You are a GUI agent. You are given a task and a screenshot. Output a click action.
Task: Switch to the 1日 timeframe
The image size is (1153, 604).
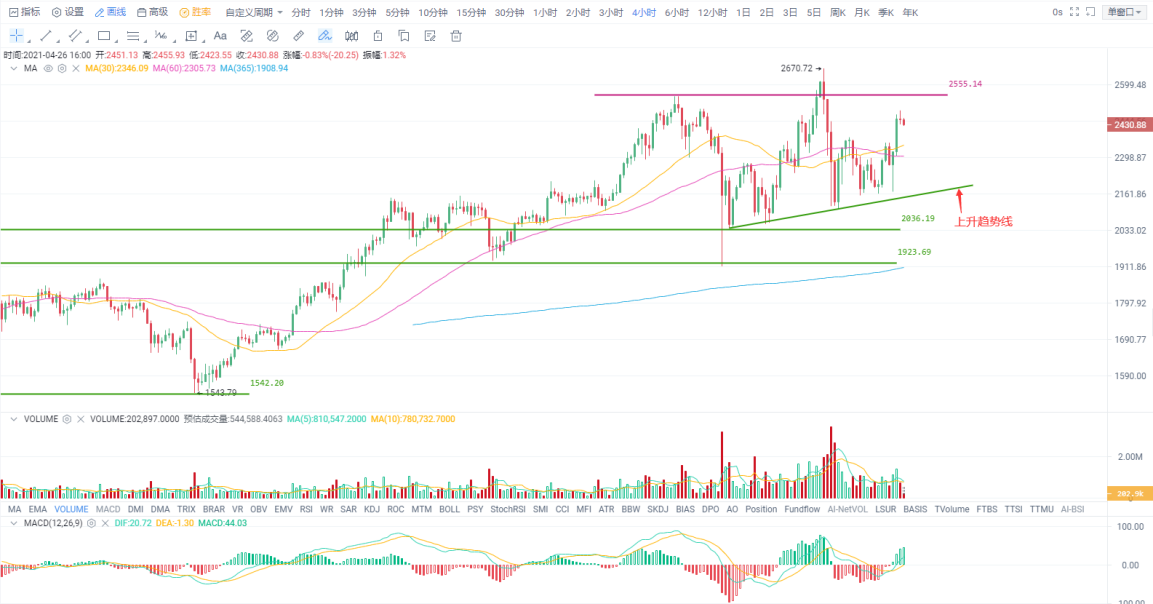743,13
